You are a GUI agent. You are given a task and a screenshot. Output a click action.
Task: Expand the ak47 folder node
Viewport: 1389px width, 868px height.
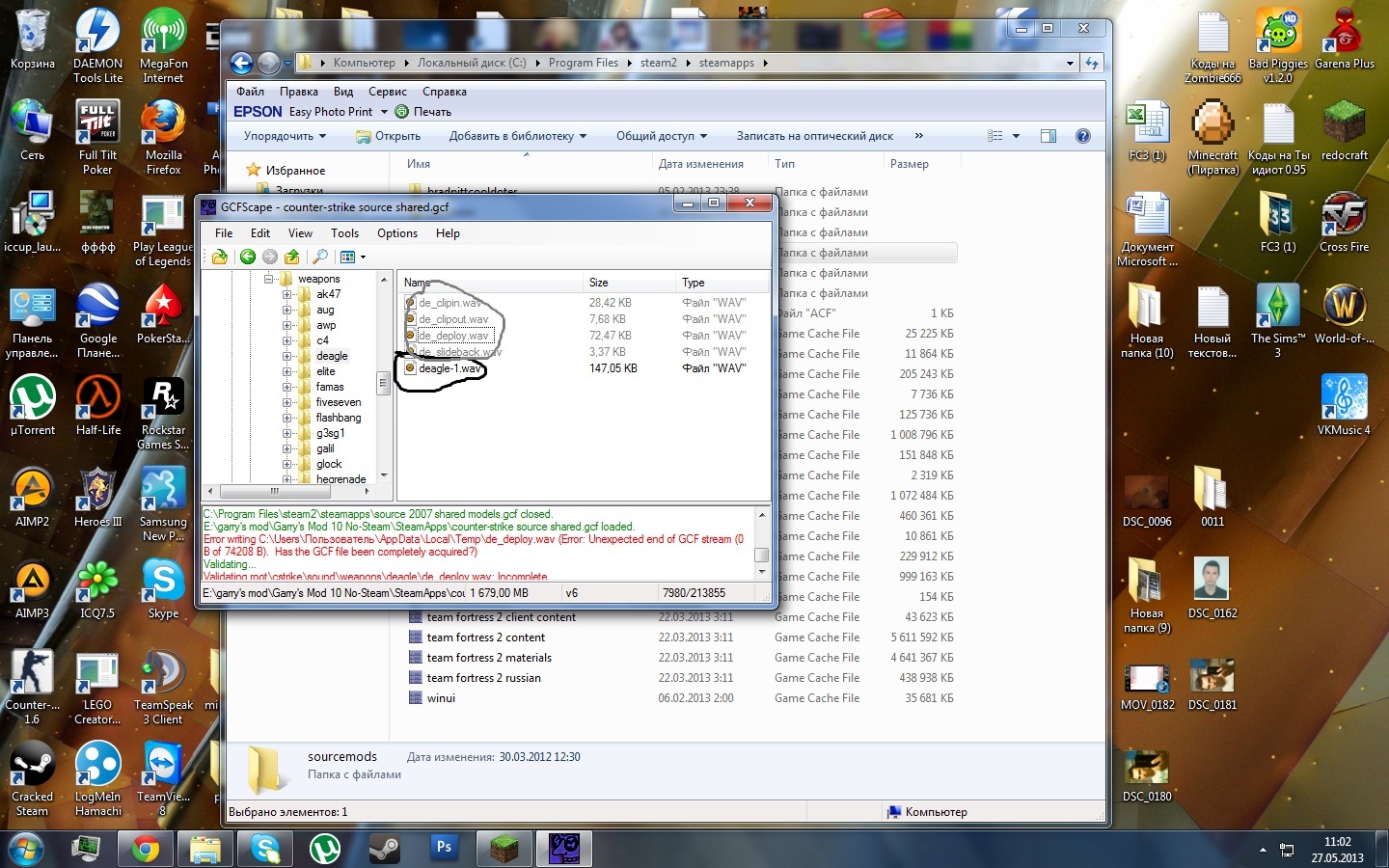click(286, 294)
